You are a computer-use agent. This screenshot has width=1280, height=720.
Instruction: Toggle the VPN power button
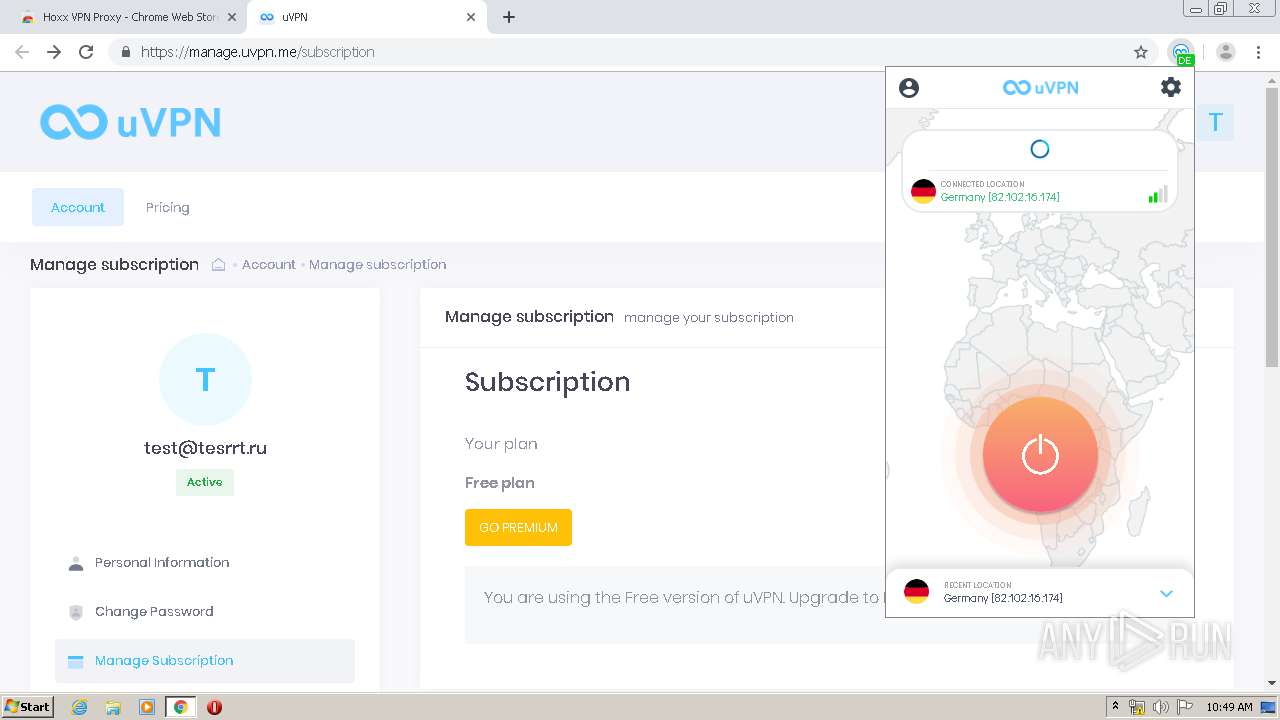[x=1040, y=455]
